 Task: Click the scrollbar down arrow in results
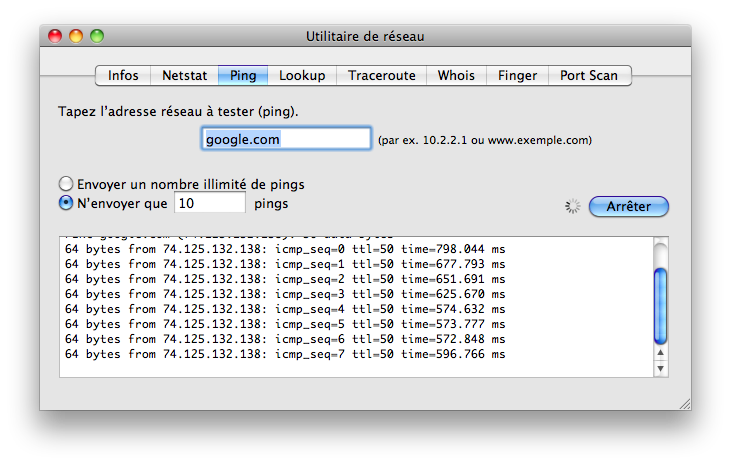point(660,369)
